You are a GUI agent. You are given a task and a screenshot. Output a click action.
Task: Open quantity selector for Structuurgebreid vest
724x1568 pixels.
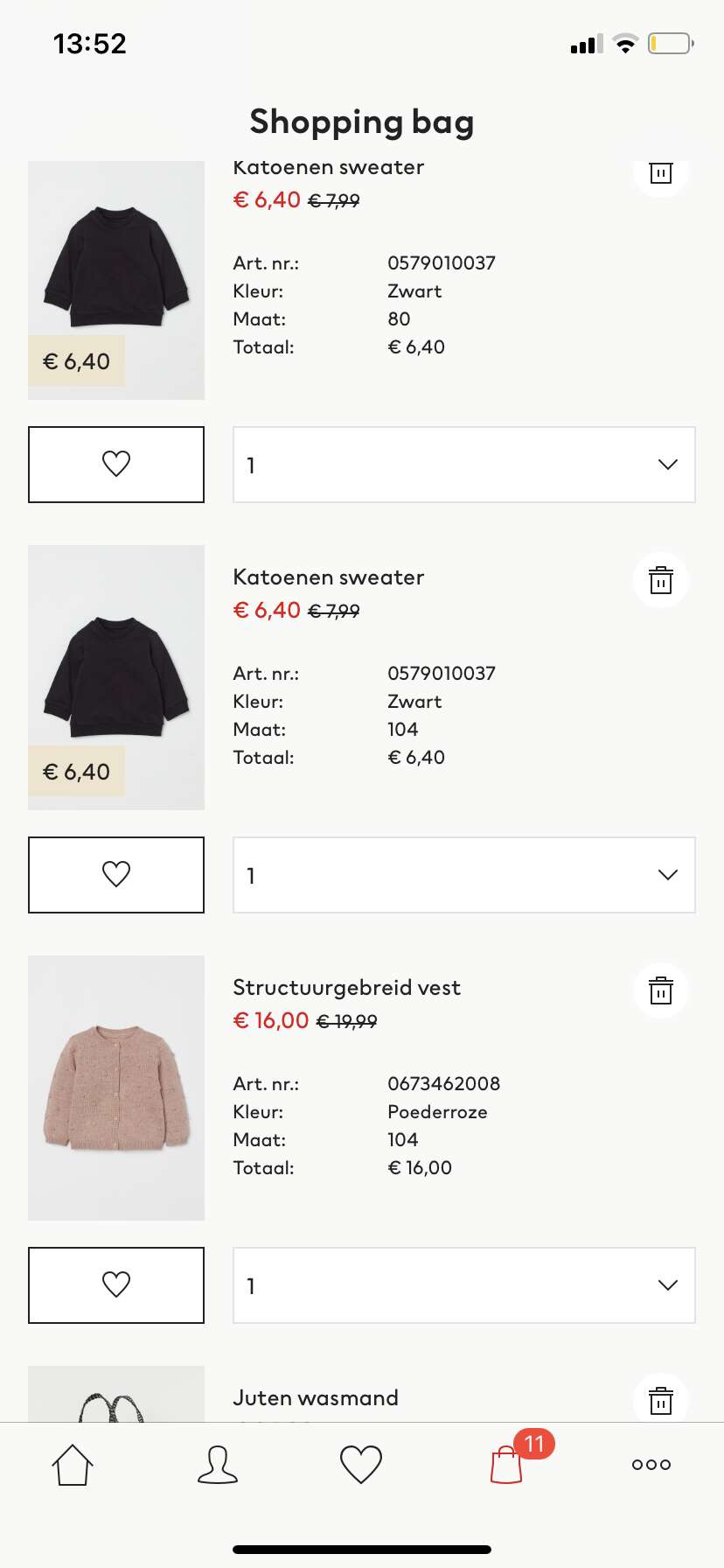(x=464, y=1285)
